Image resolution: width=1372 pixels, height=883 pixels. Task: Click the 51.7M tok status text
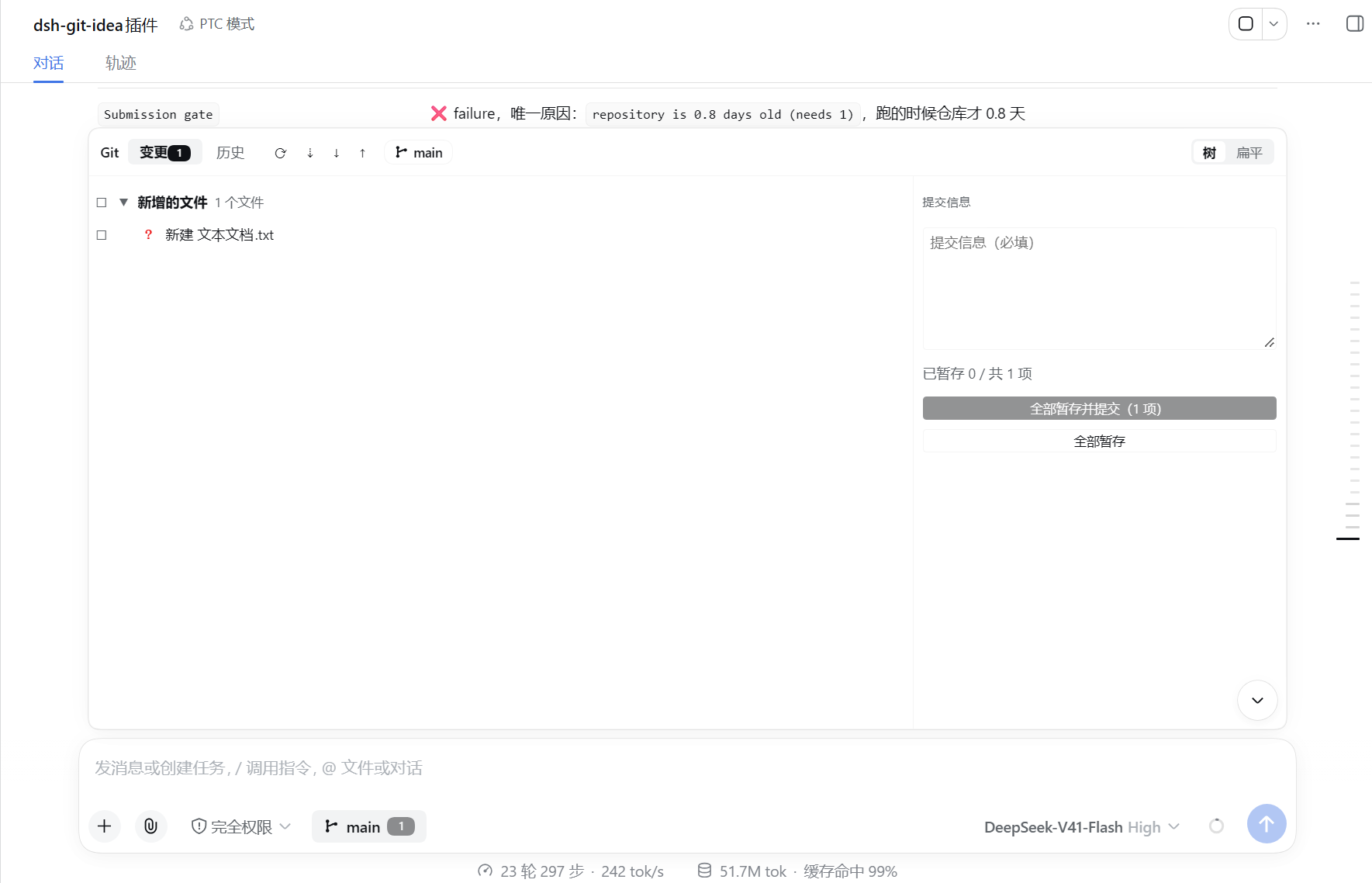tap(752, 871)
